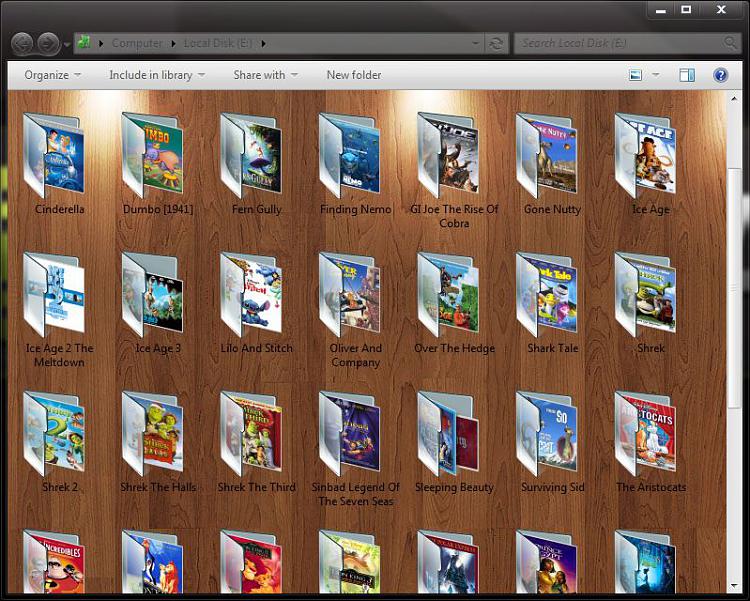This screenshot has height=601, width=750.
Task: Select the "Shrek 2" folder name
Action: [x=60, y=487]
